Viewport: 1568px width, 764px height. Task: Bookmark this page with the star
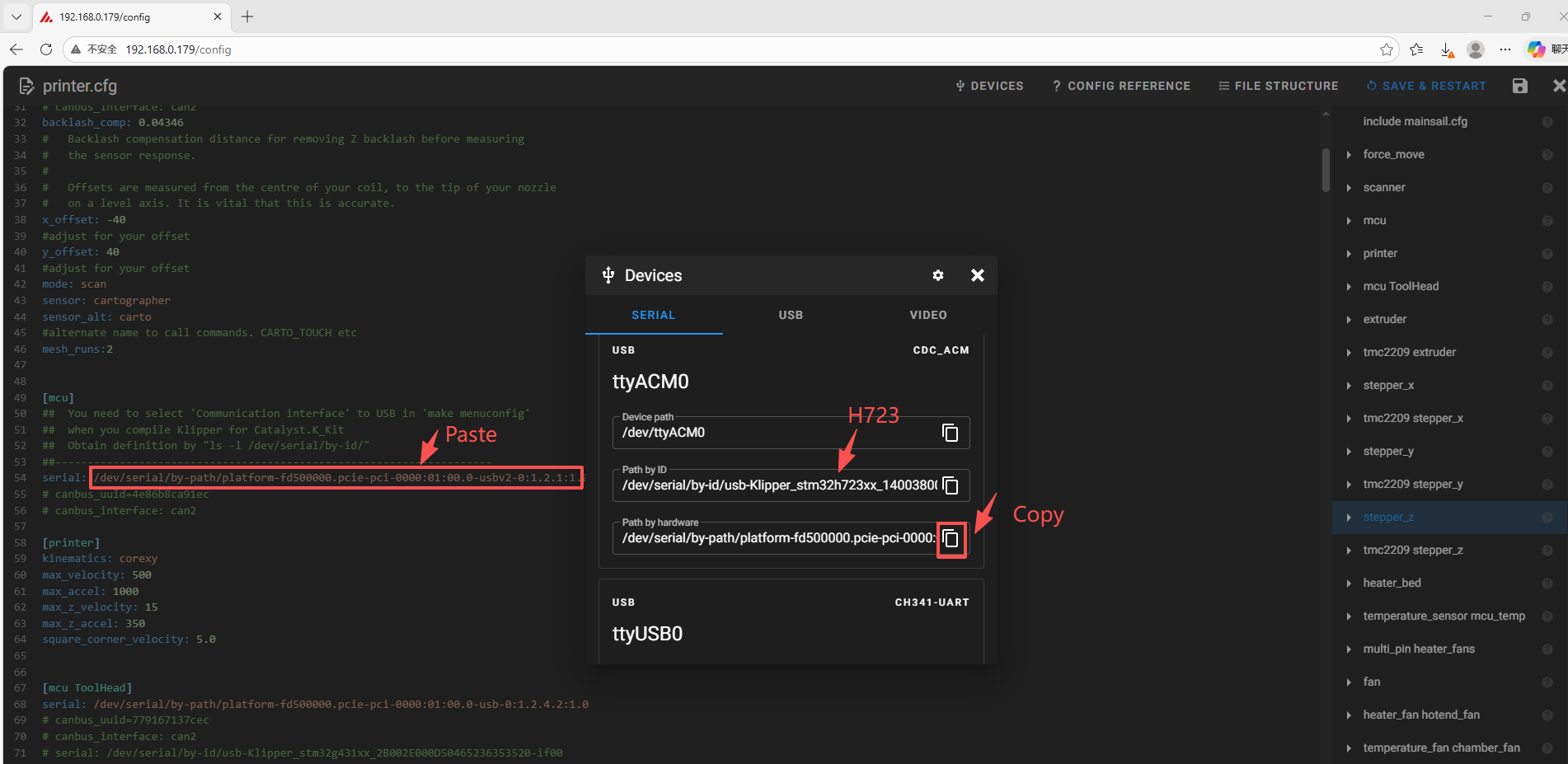(1387, 49)
